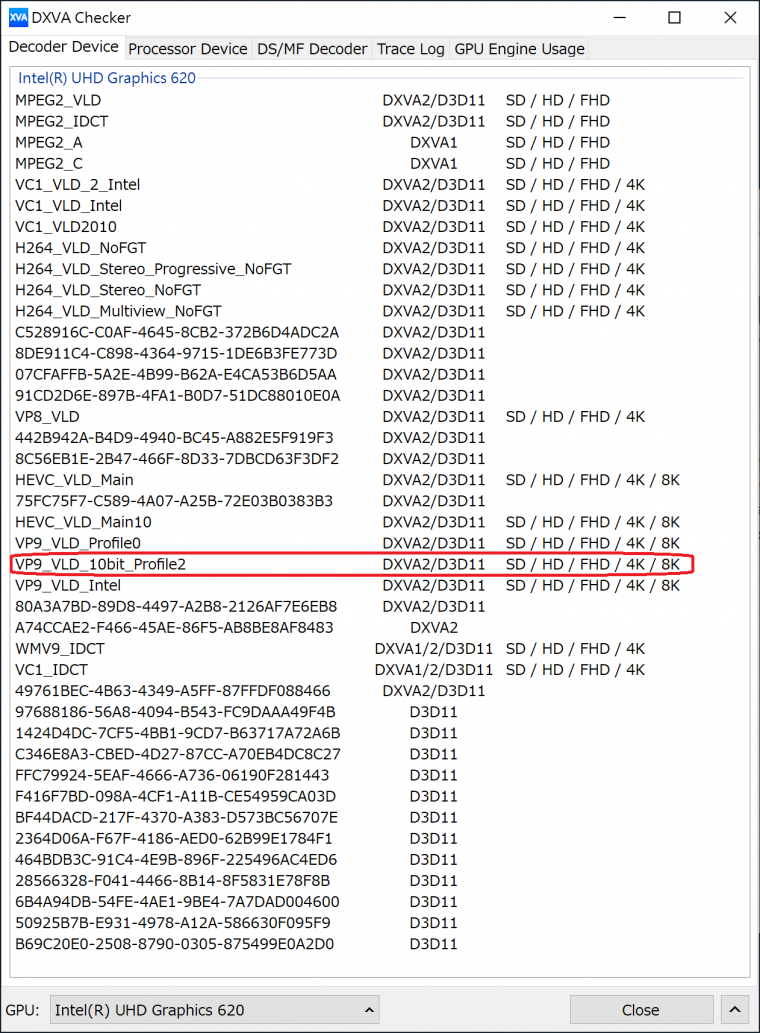Click the DXVA1 value in MPEG2_A row
This screenshot has width=760, height=1033.
click(x=433, y=142)
